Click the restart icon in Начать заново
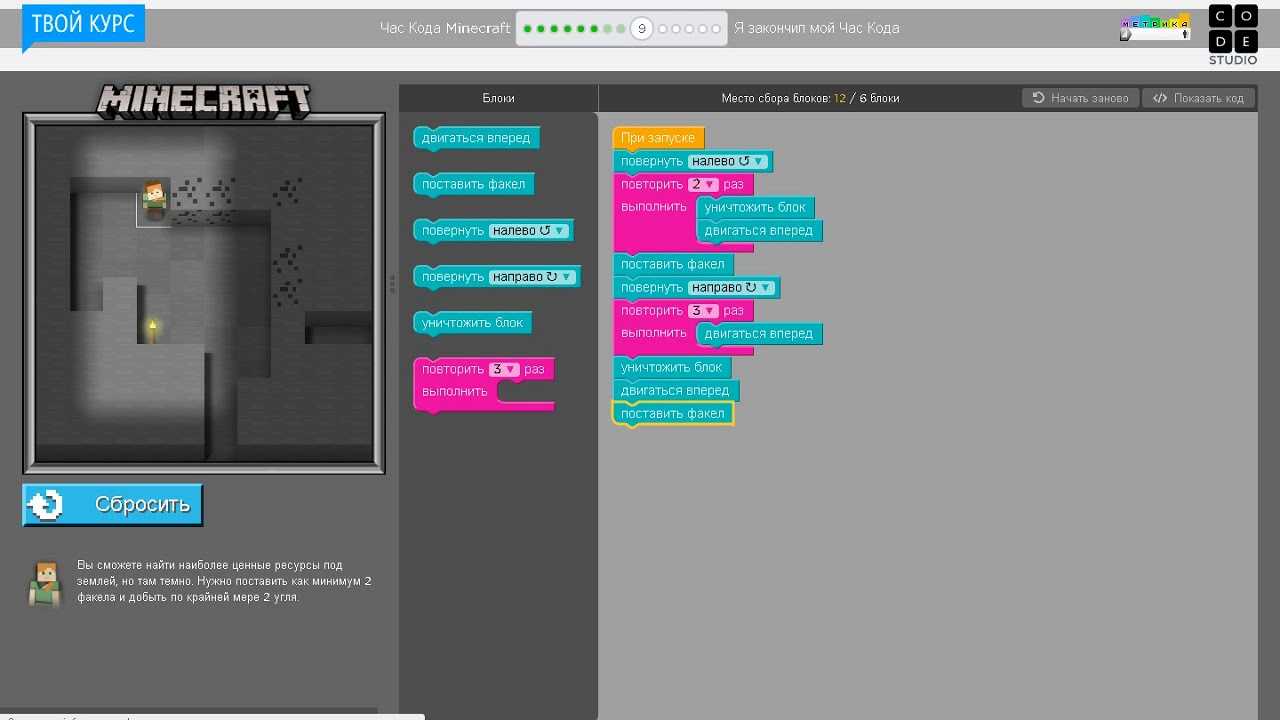 point(1038,98)
